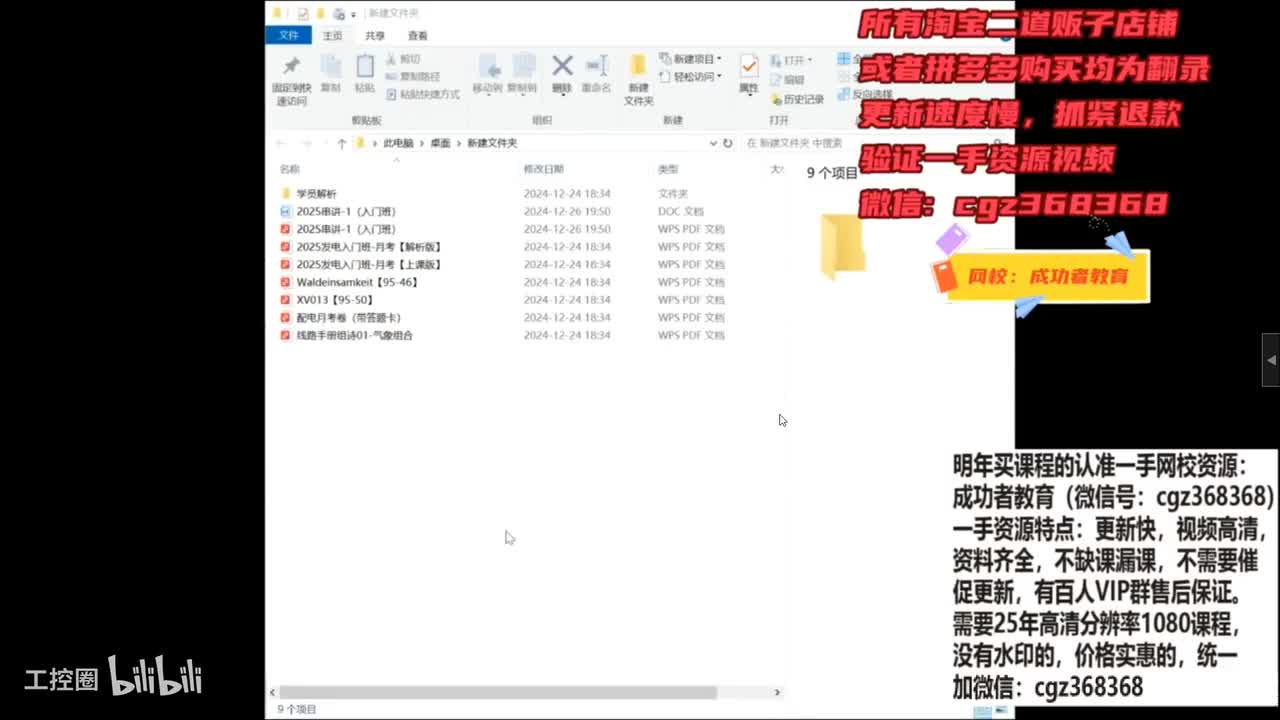Click the horizontal scrollbar left arrow
The image size is (1280, 720).
tap(273, 692)
